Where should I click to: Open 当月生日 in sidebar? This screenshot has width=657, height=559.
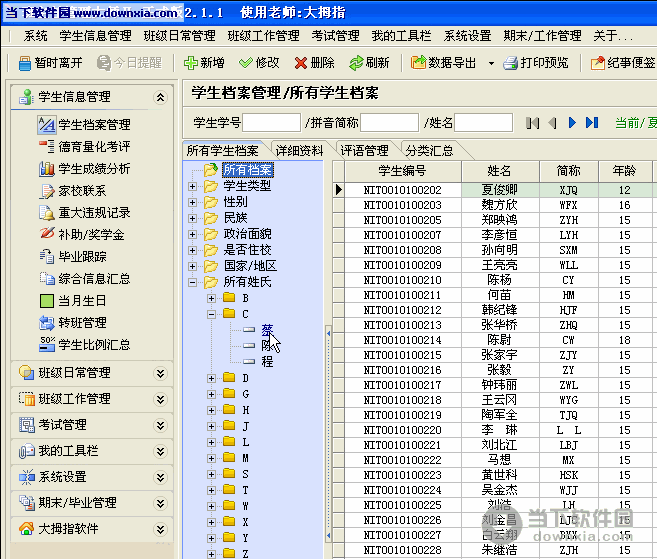(x=47, y=301)
